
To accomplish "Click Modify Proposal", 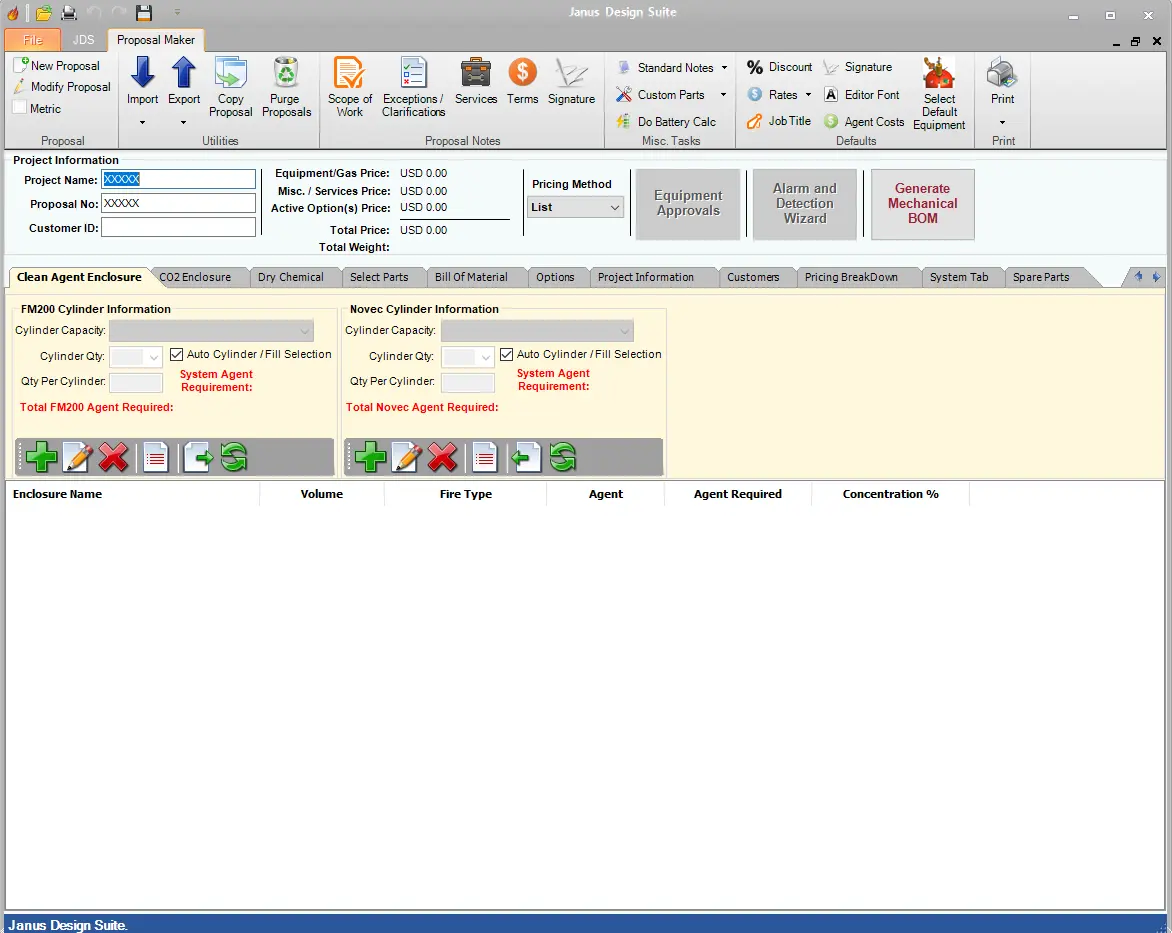I will click(x=62, y=87).
